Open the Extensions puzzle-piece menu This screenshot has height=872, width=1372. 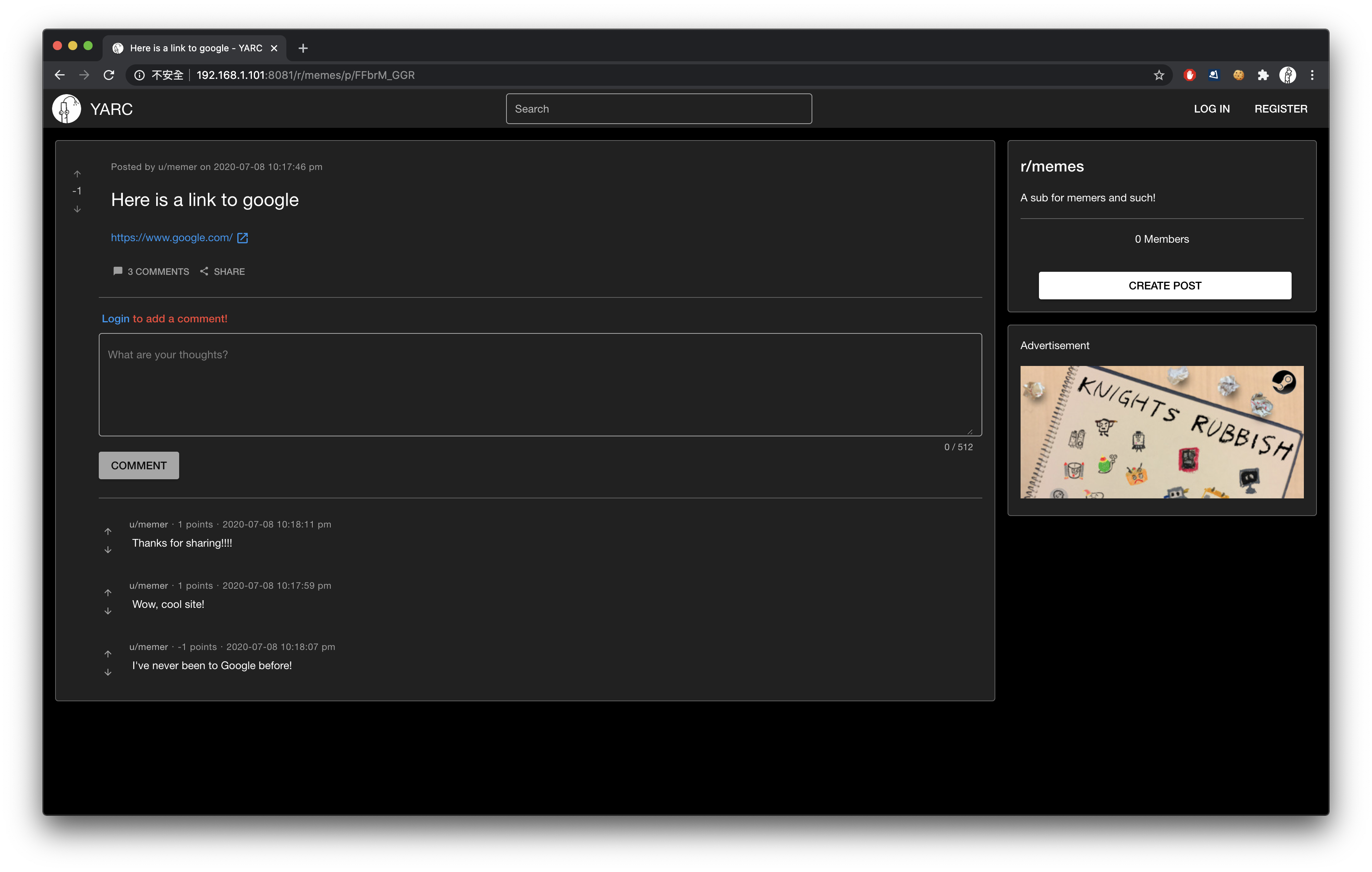coord(1263,75)
